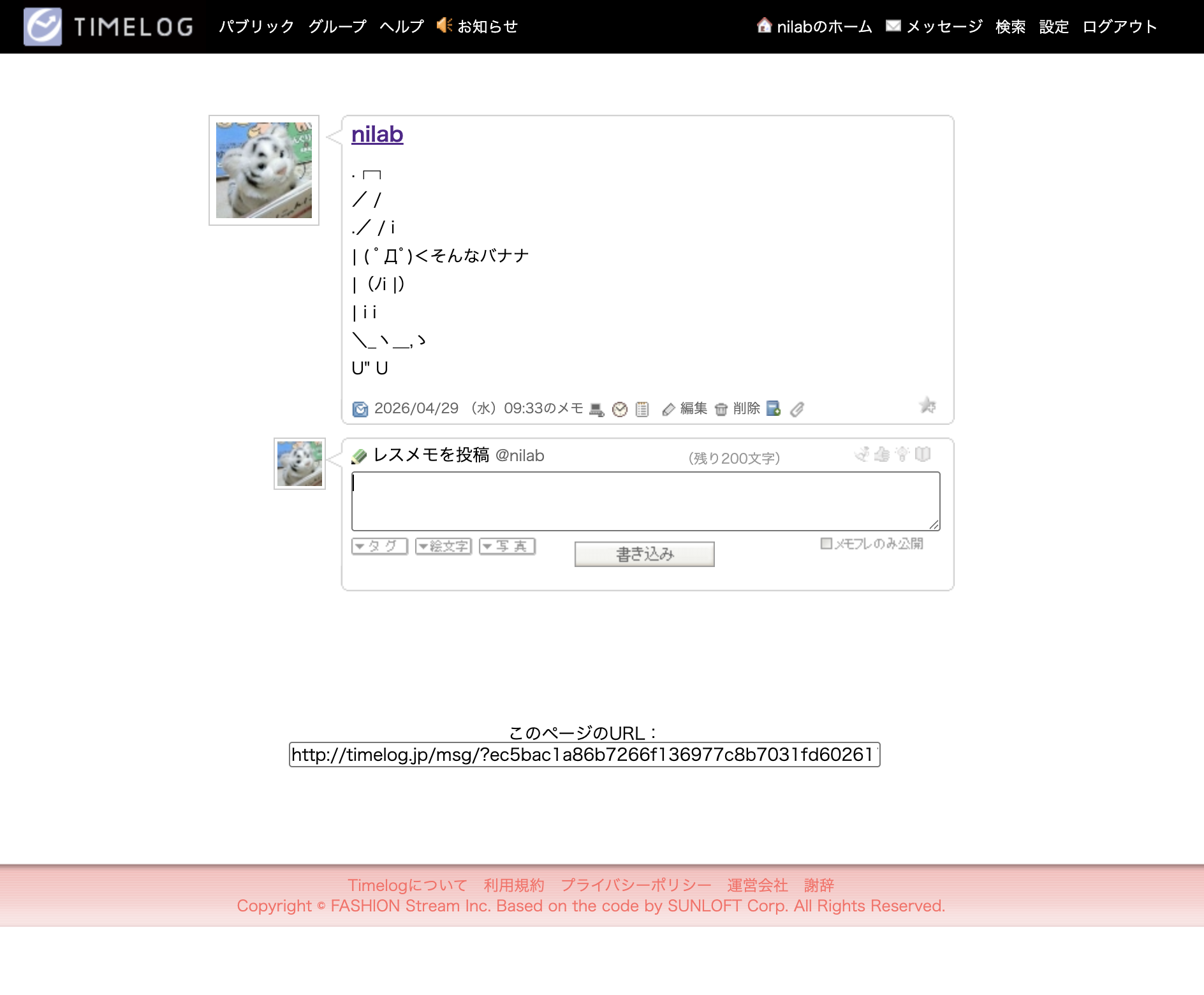Click the paperclip icon after 削除
This screenshot has width=1204, height=995.
click(797, 409)
